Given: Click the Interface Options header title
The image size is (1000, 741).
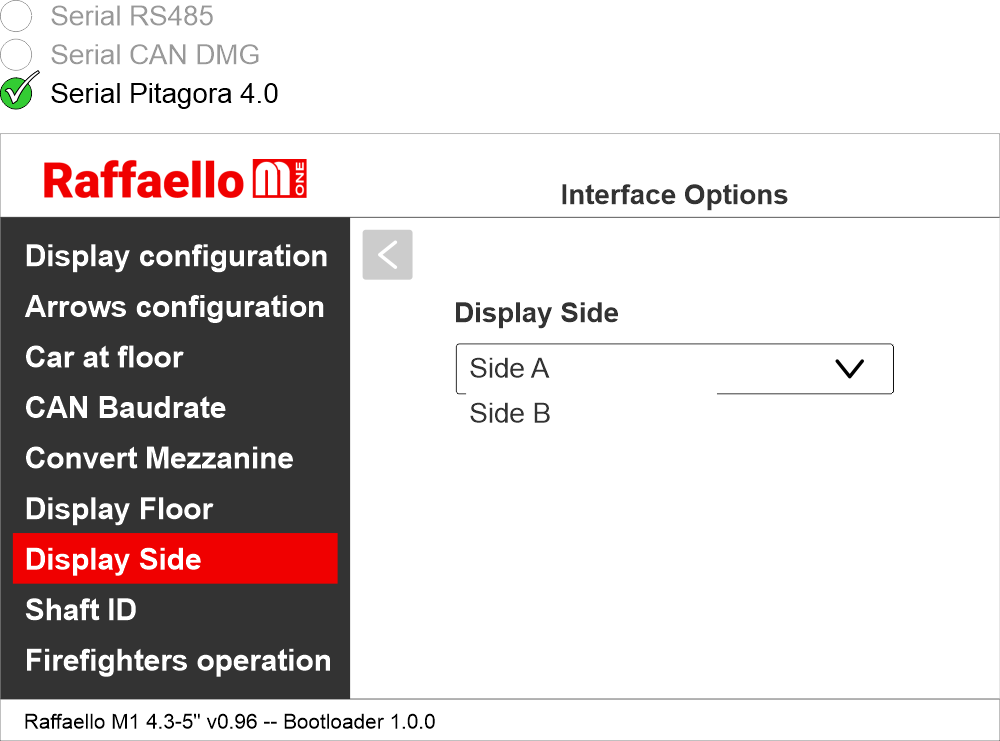Looking at the screenshot, I should coord(674,195).
